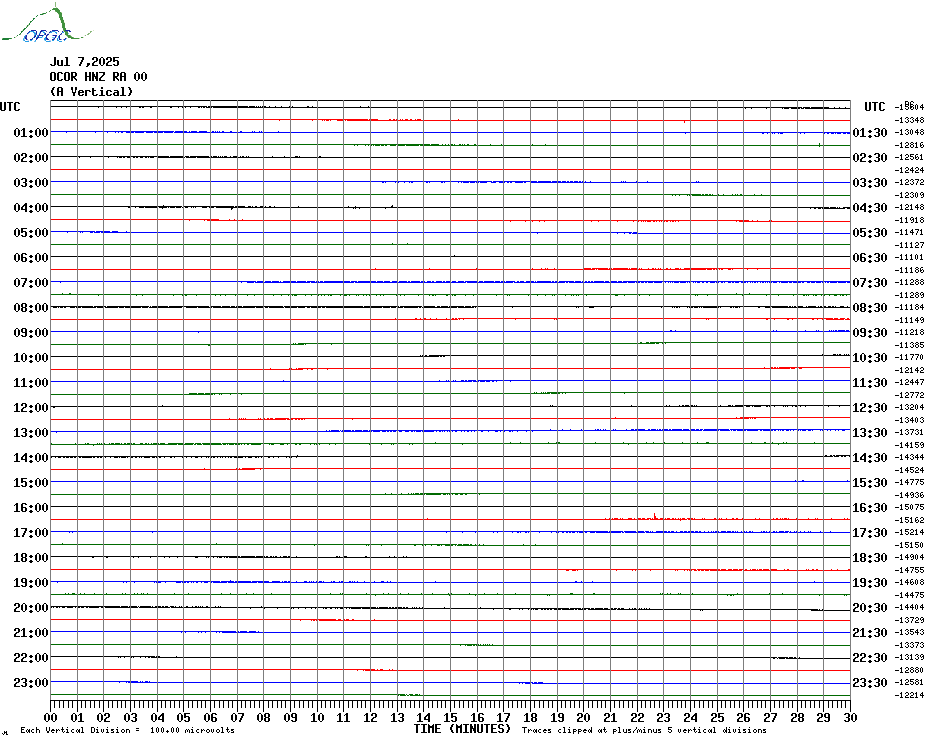Click the offset value "-11385"
Image resolution: width=930 pixels, height=744 pixels.
909,345
